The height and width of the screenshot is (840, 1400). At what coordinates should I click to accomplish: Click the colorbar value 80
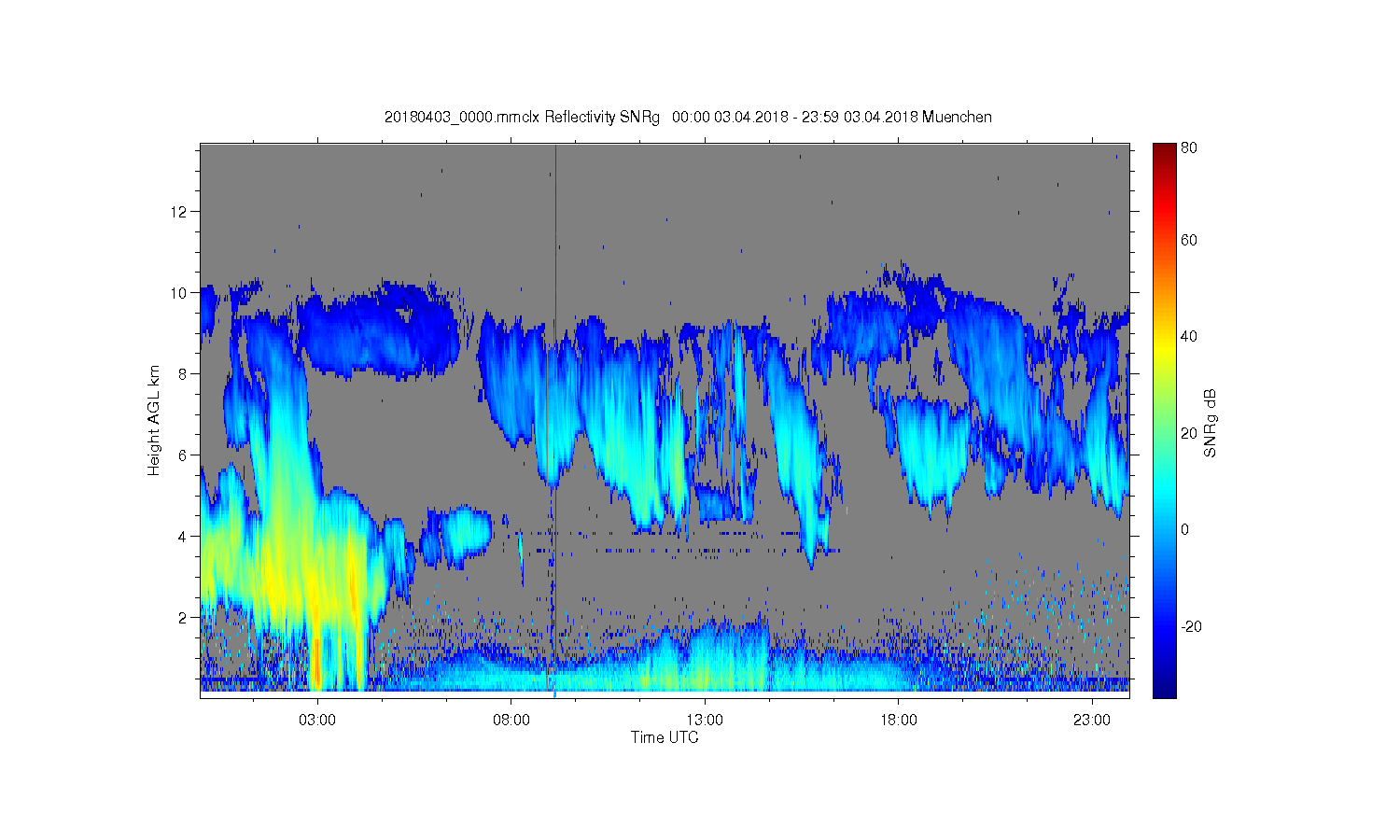pyautogui.click(x=1189, y=147)
